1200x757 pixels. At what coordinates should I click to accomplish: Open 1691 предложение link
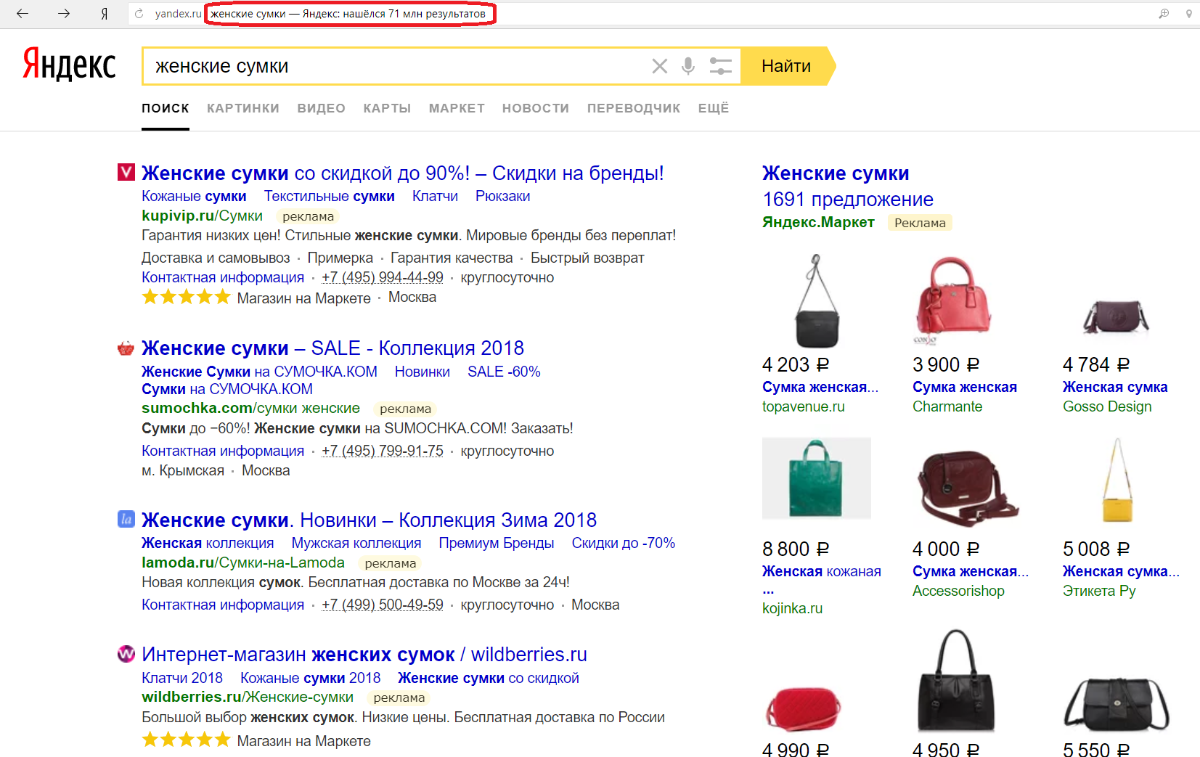(847, 199)
